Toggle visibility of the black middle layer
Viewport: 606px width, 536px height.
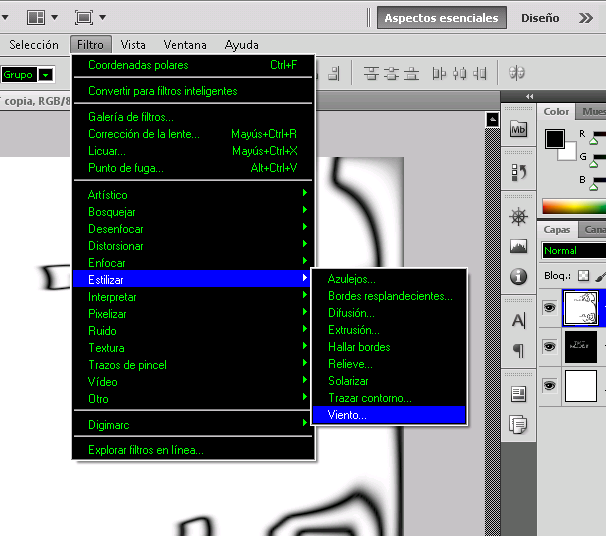(550, 347)
